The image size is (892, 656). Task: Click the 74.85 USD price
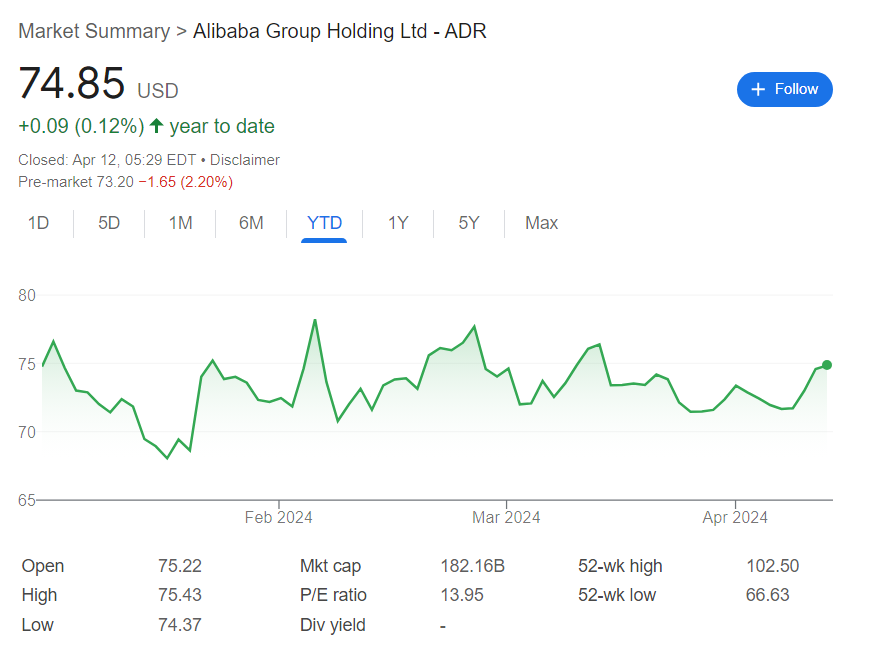[x=72, y=84]
